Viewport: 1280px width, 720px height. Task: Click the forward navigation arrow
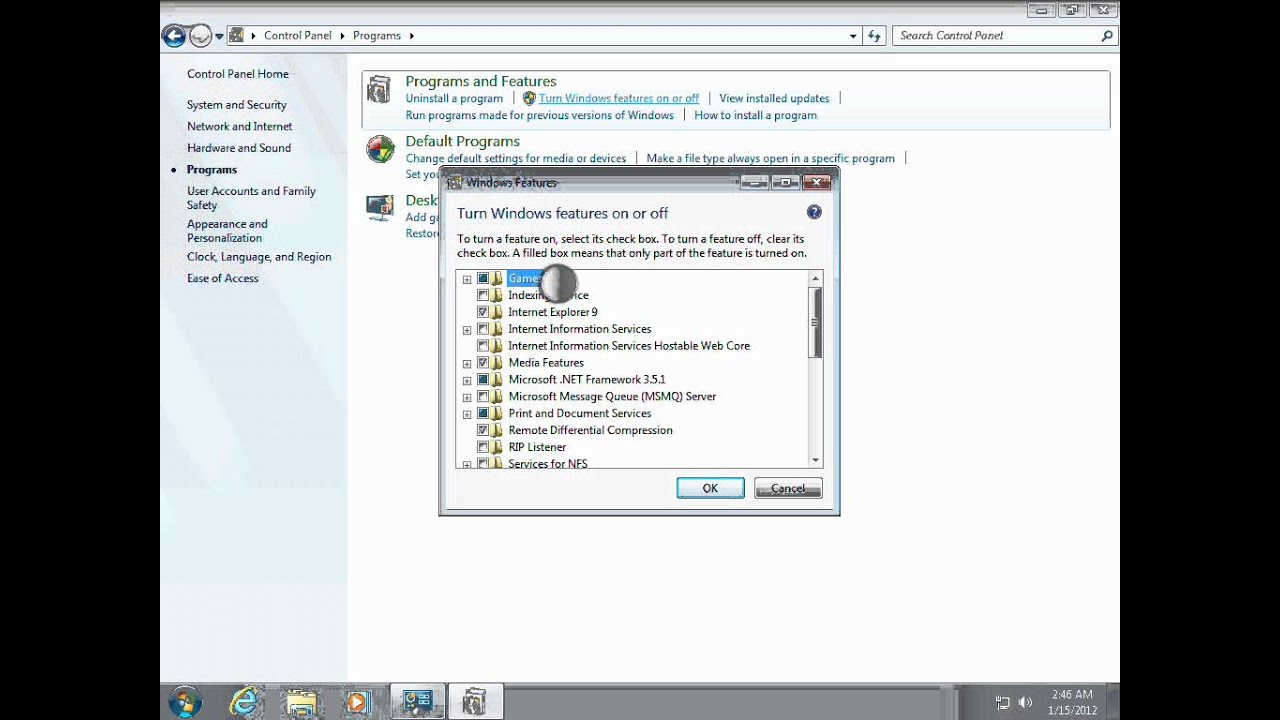coord(201,36)
